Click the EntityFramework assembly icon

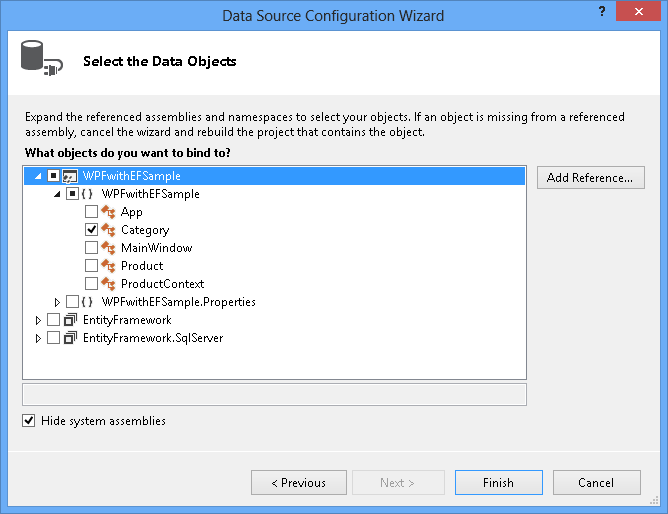click(70, 320)
